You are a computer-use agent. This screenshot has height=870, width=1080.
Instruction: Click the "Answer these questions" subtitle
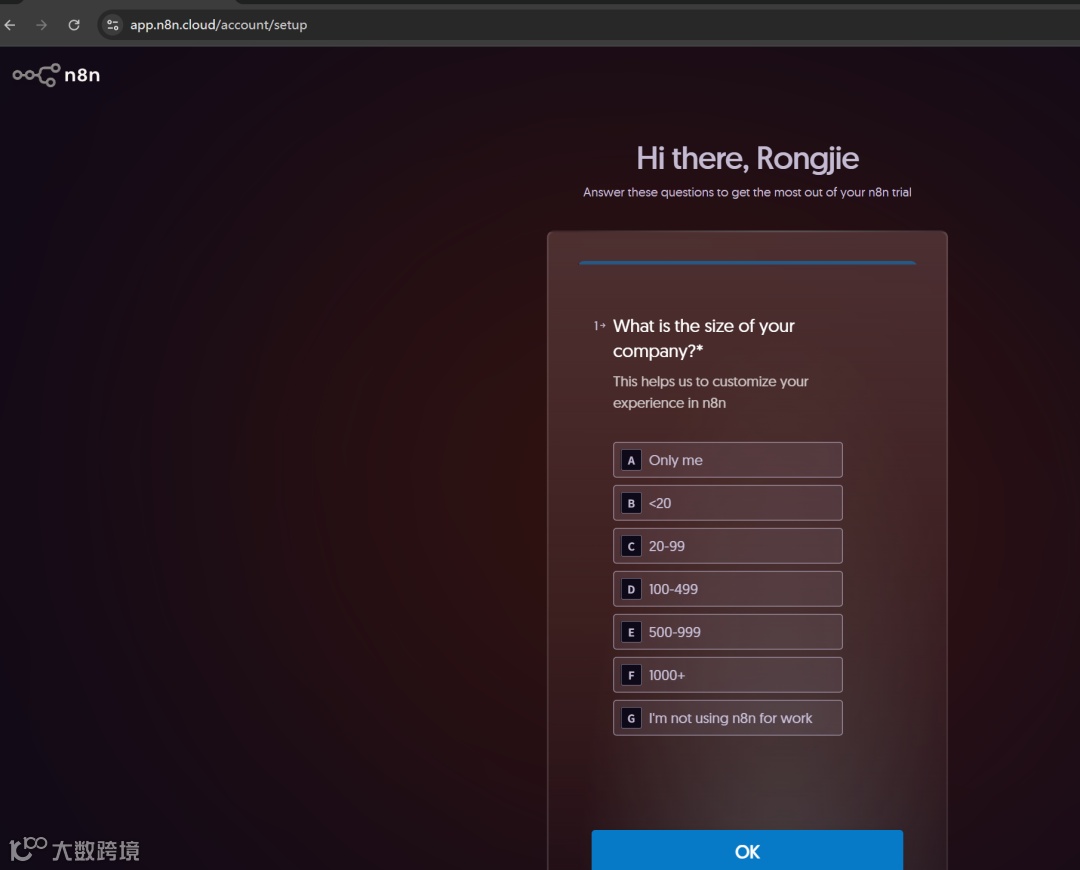pyautogui.click(x=747, y=192)
